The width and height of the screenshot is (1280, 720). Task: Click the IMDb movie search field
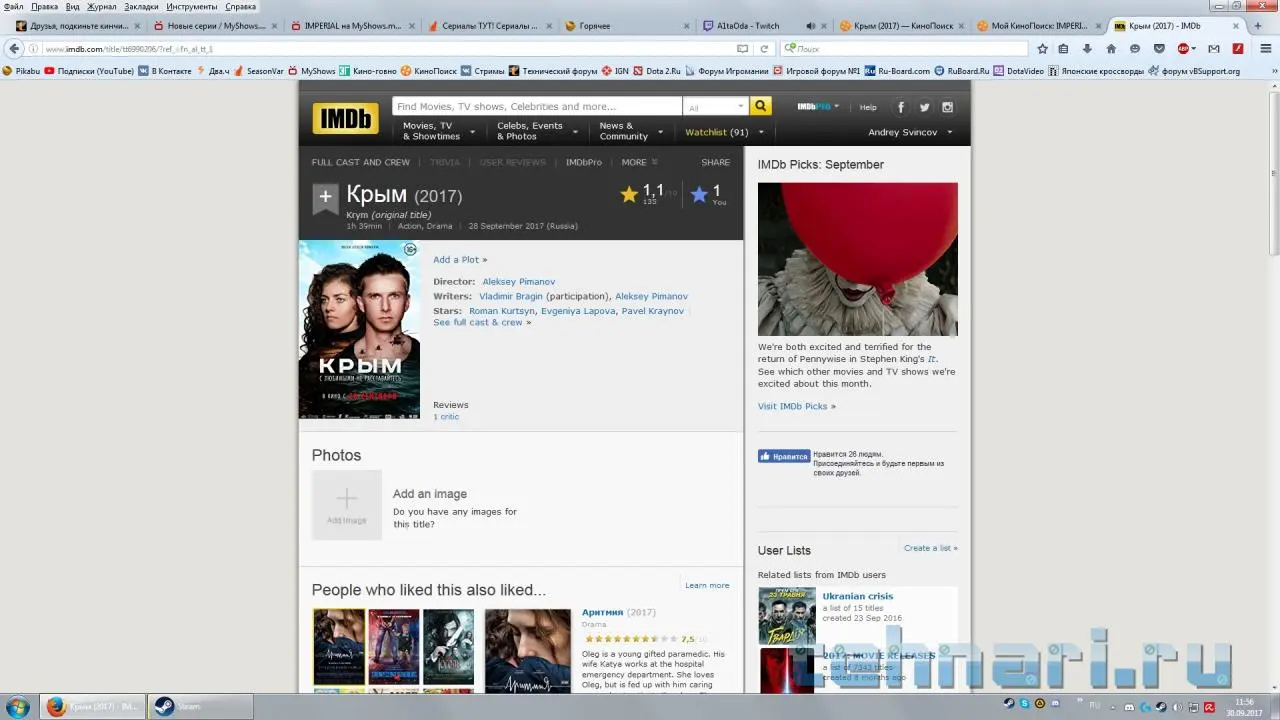[x=537, y=106]
